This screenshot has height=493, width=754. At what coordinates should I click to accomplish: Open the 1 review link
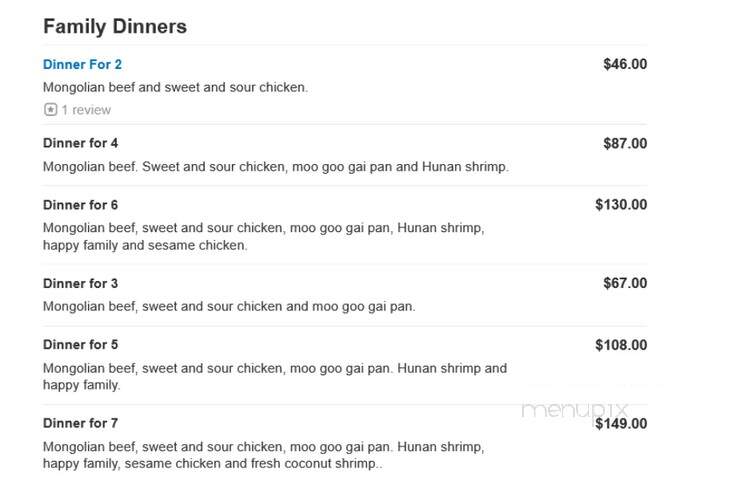(86, 110)
